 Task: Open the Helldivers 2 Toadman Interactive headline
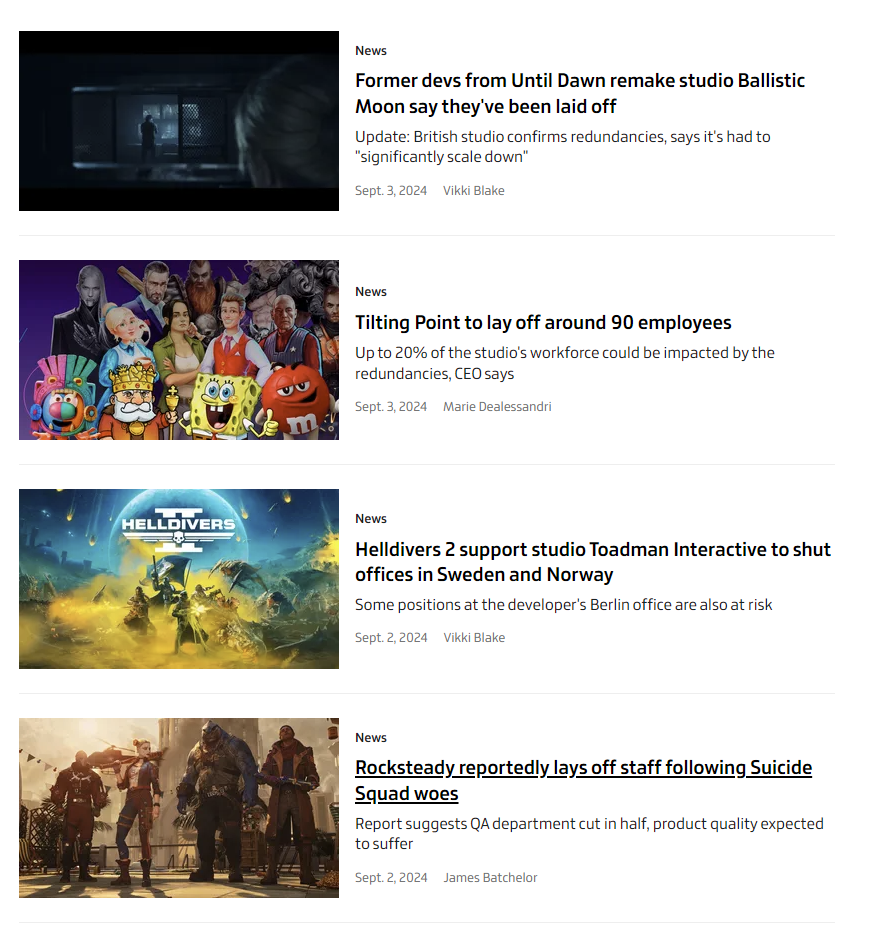tap(592, 562)
